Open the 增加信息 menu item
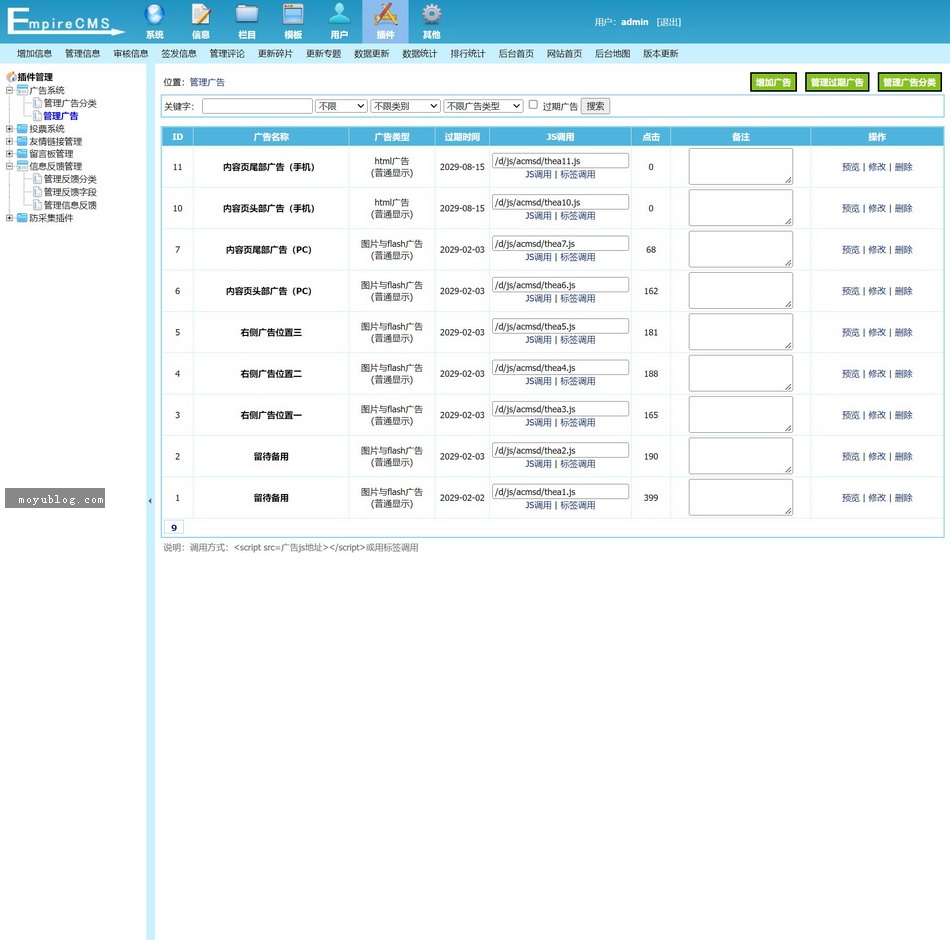 35,53
